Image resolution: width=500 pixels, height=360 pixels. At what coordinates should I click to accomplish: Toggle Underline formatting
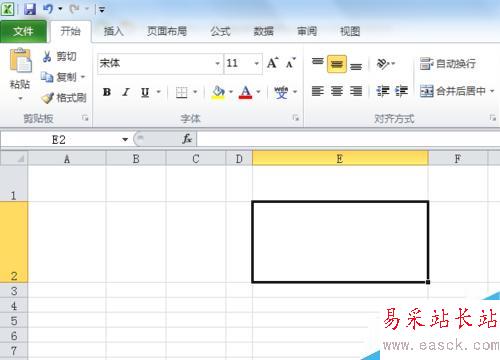pyautogui.click(x=145, y=92)
